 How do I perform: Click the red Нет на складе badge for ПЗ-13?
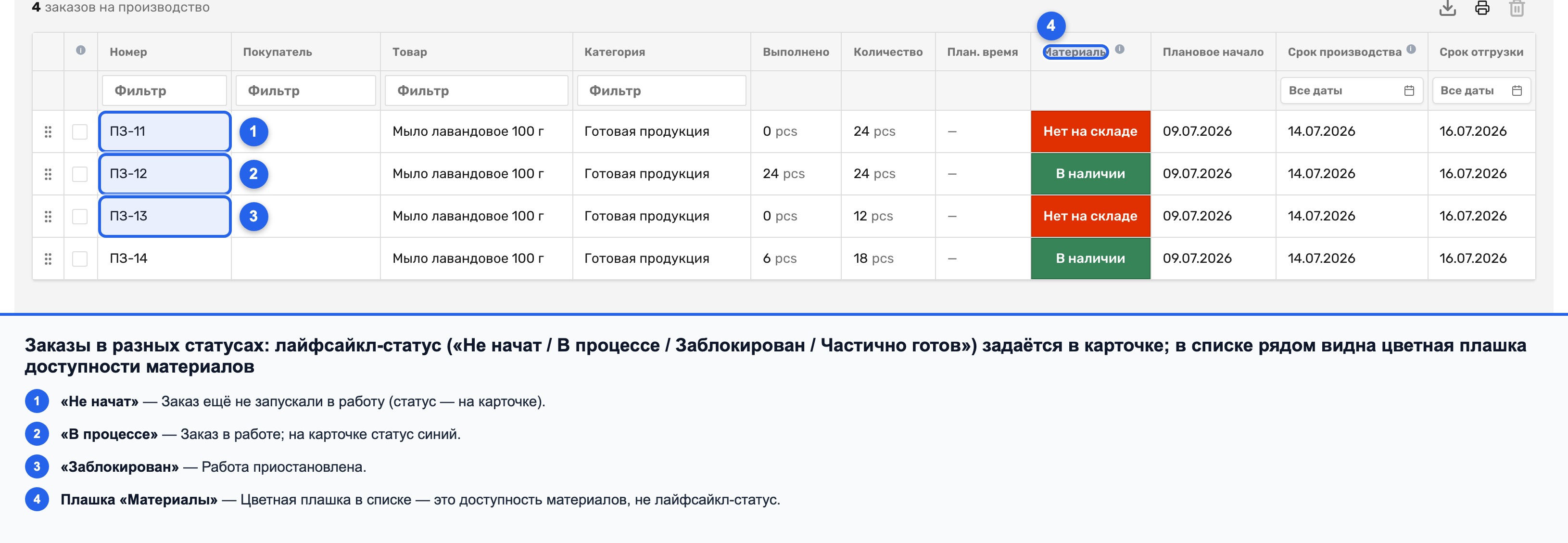coord(1090,216)
